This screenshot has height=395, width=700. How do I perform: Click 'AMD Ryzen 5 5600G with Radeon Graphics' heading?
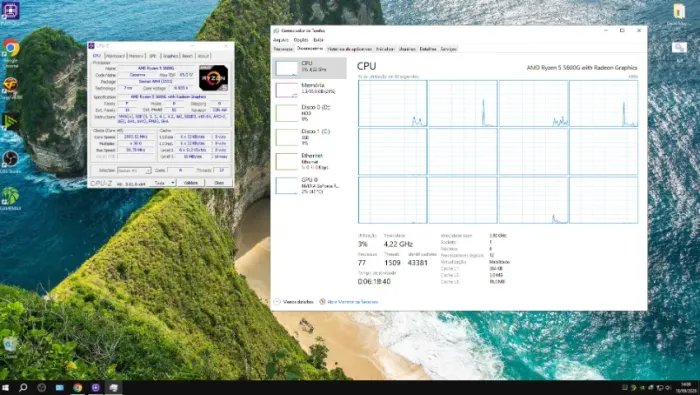pos(582,68)
